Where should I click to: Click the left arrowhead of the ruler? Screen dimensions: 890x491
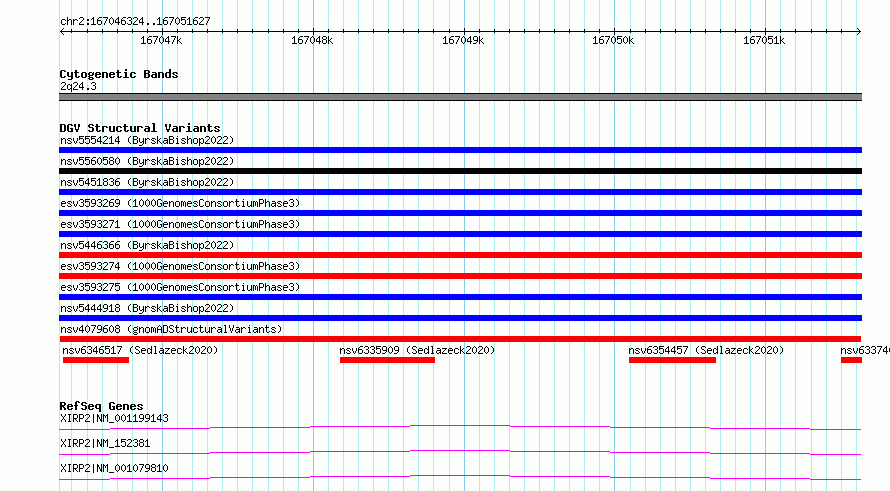[62, 31]
